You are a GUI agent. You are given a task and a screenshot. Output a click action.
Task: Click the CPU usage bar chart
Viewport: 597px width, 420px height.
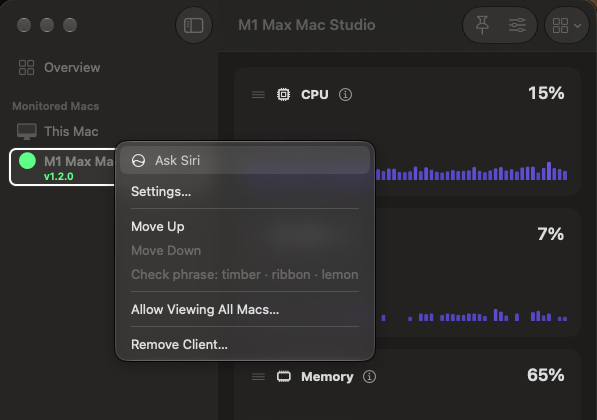tap(471, 171)
